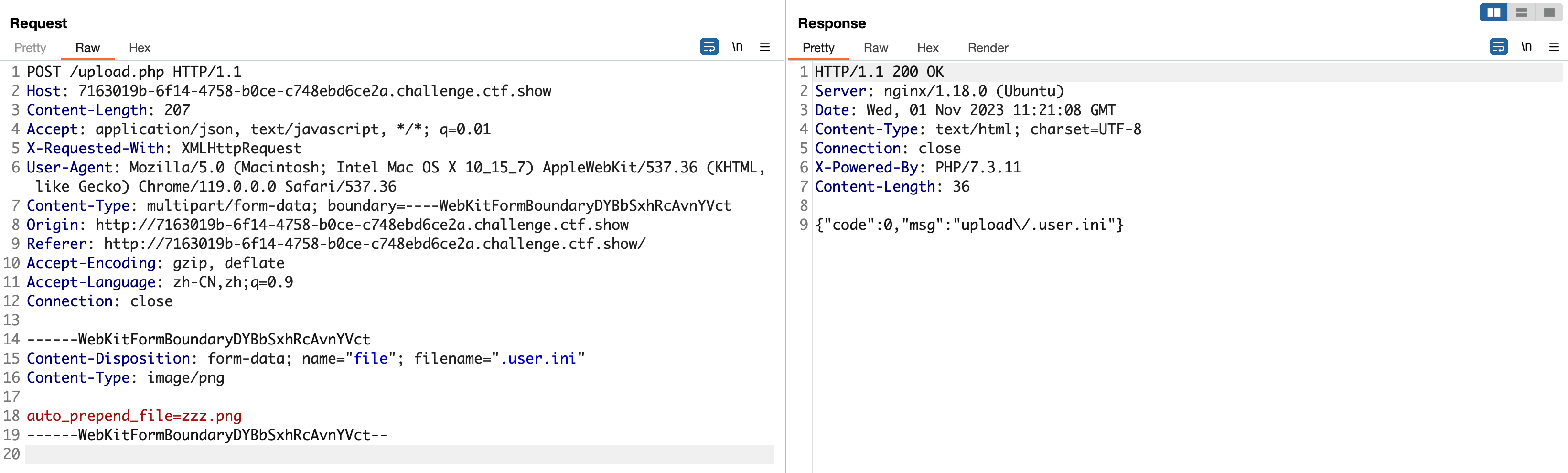Switch Request view to Raw tab
The height and width of the screenshot is (473, 1568).
tap(87, 48)
